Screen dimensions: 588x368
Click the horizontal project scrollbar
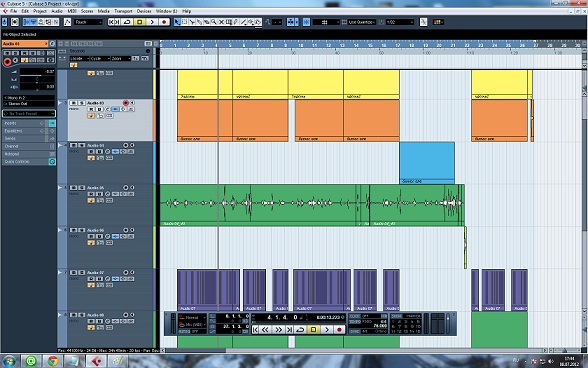point(195,350)
